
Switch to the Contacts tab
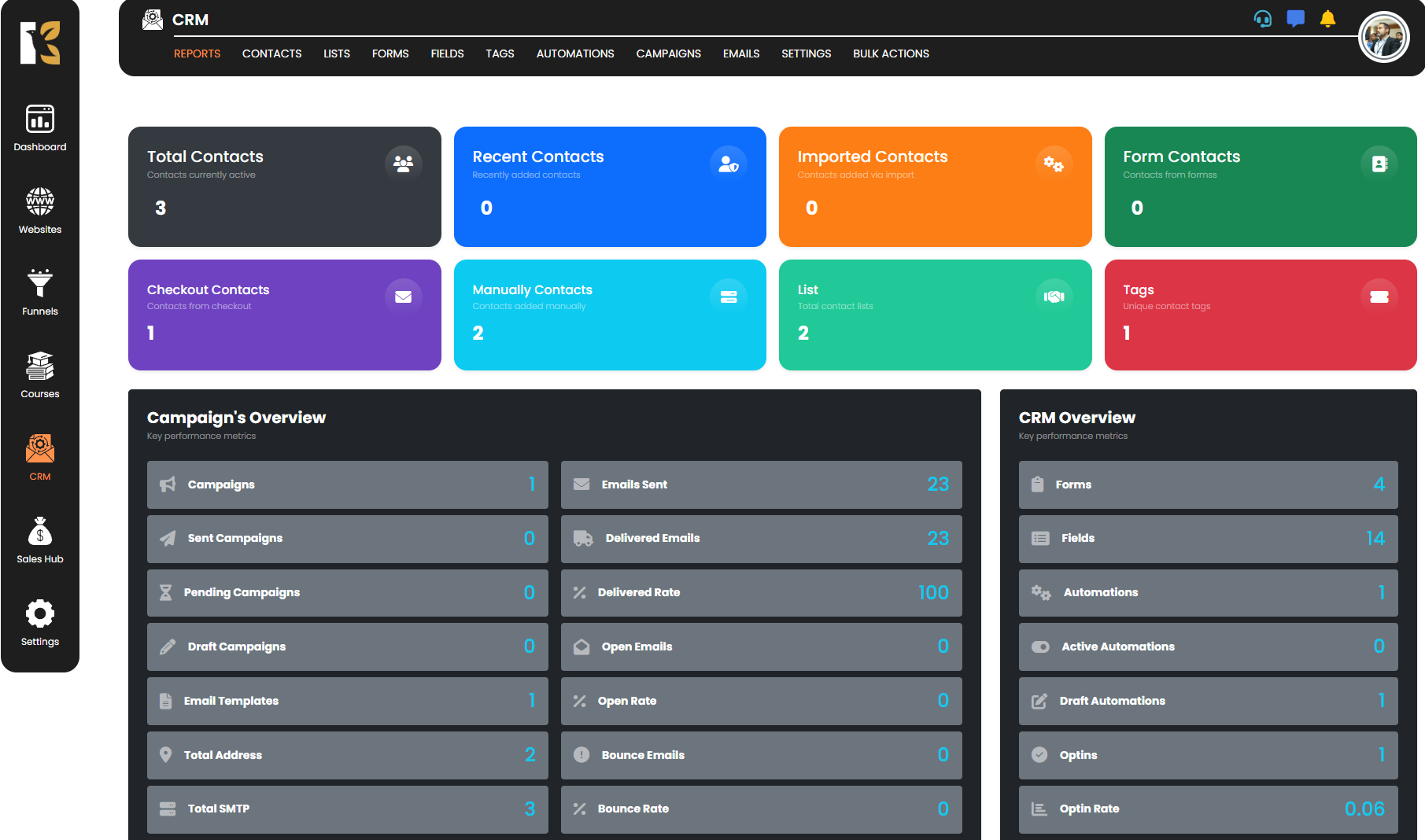click(x=271, y=53)
